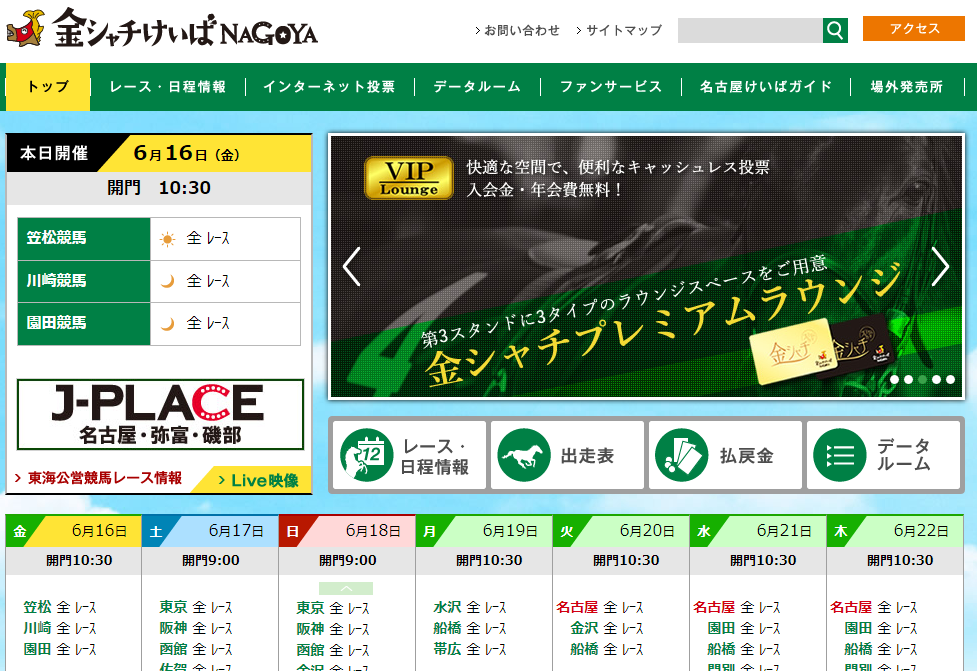Select the 6月18日 Sunday column header
Screen dimensions: 977x671
[x=348, y=531]
